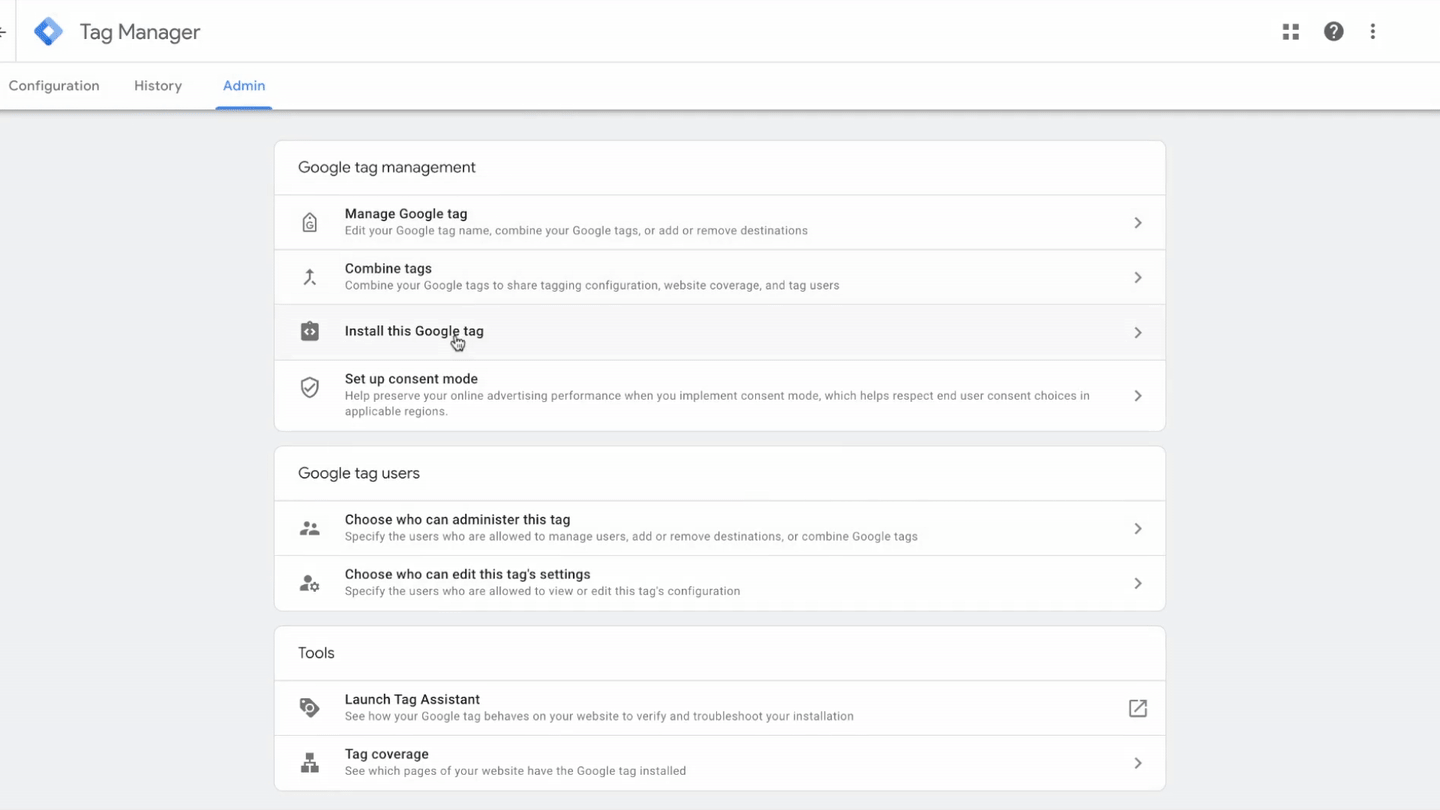
Task: Click the Tag coverage sitemap icon
Action: [x=310, y=763]
